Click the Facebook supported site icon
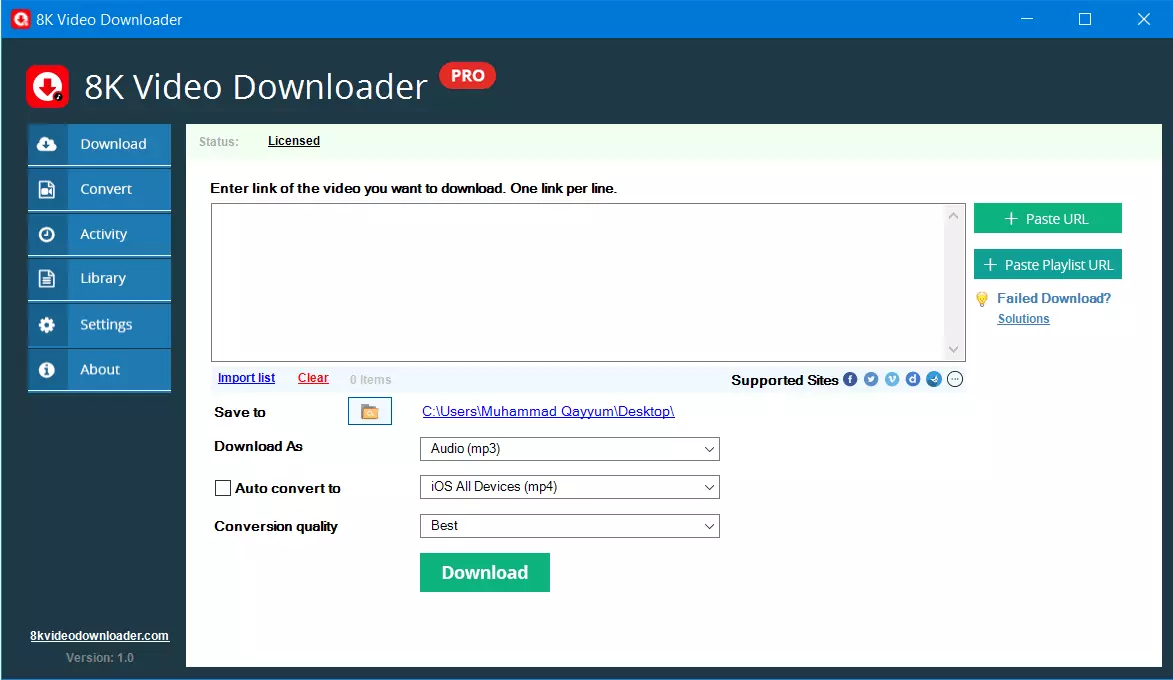Image resolution: width=1173 pixels, height=680 pixels. pyautogui.click(x=850, y=379)
